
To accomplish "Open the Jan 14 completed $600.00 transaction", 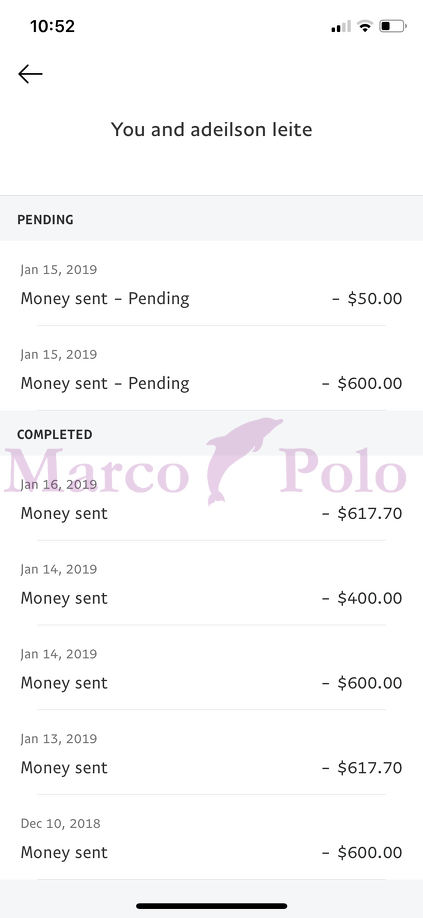I will tap(211, 669).
